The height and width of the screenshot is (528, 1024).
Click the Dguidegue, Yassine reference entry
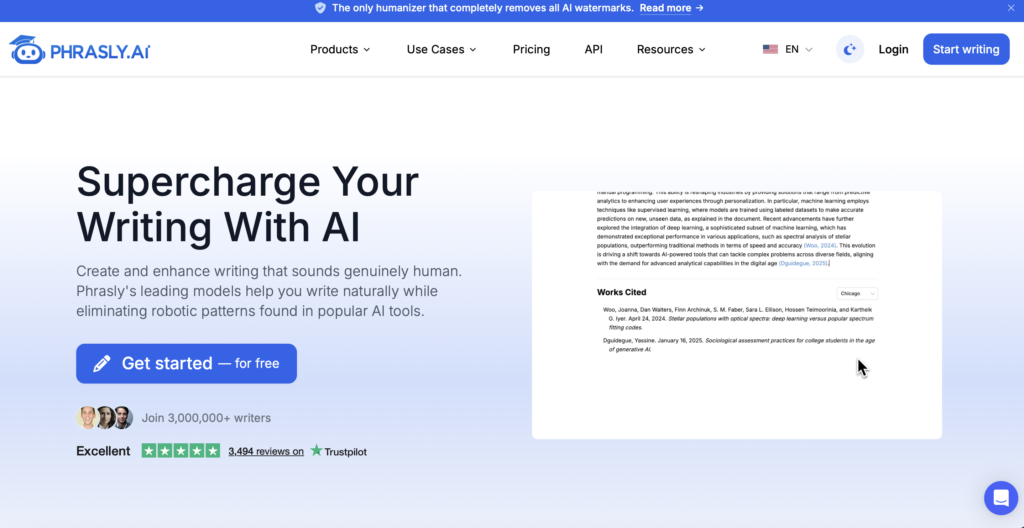739,345
